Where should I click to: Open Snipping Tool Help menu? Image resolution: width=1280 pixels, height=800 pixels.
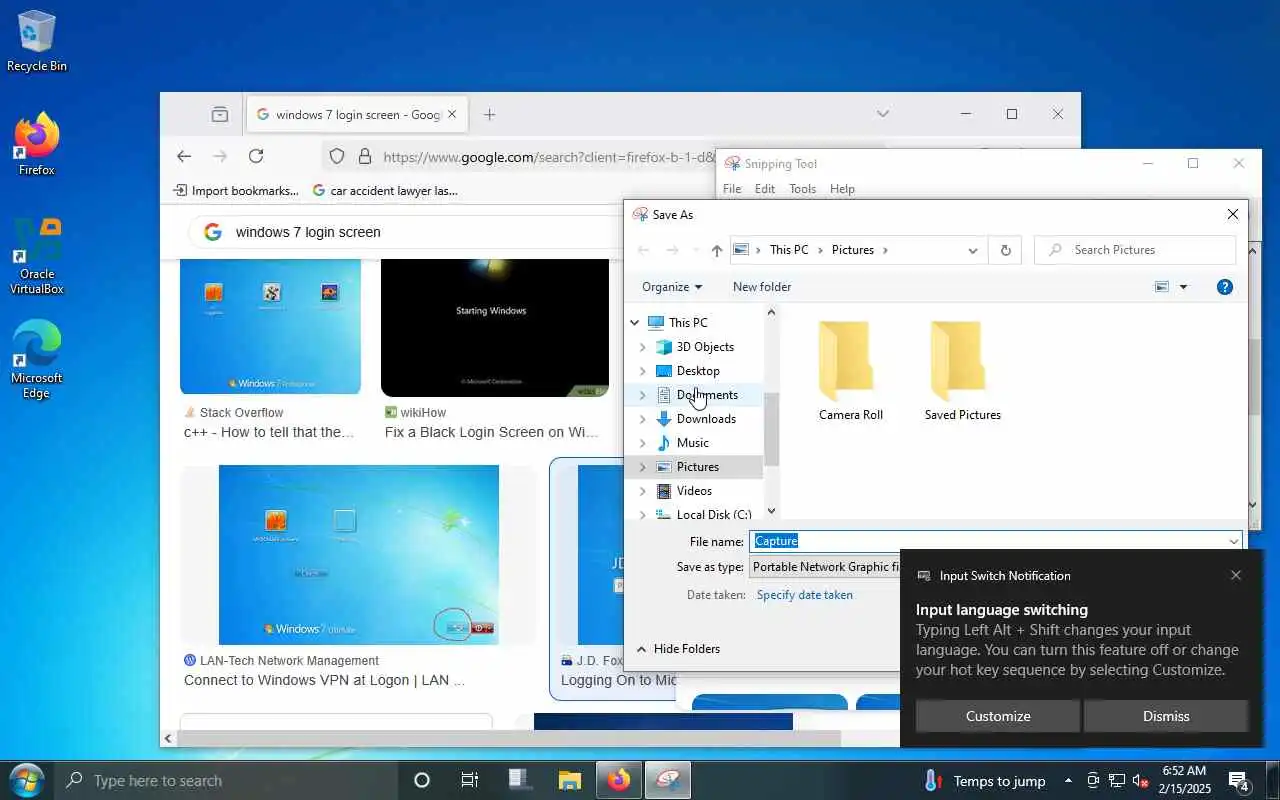(842, 189)
